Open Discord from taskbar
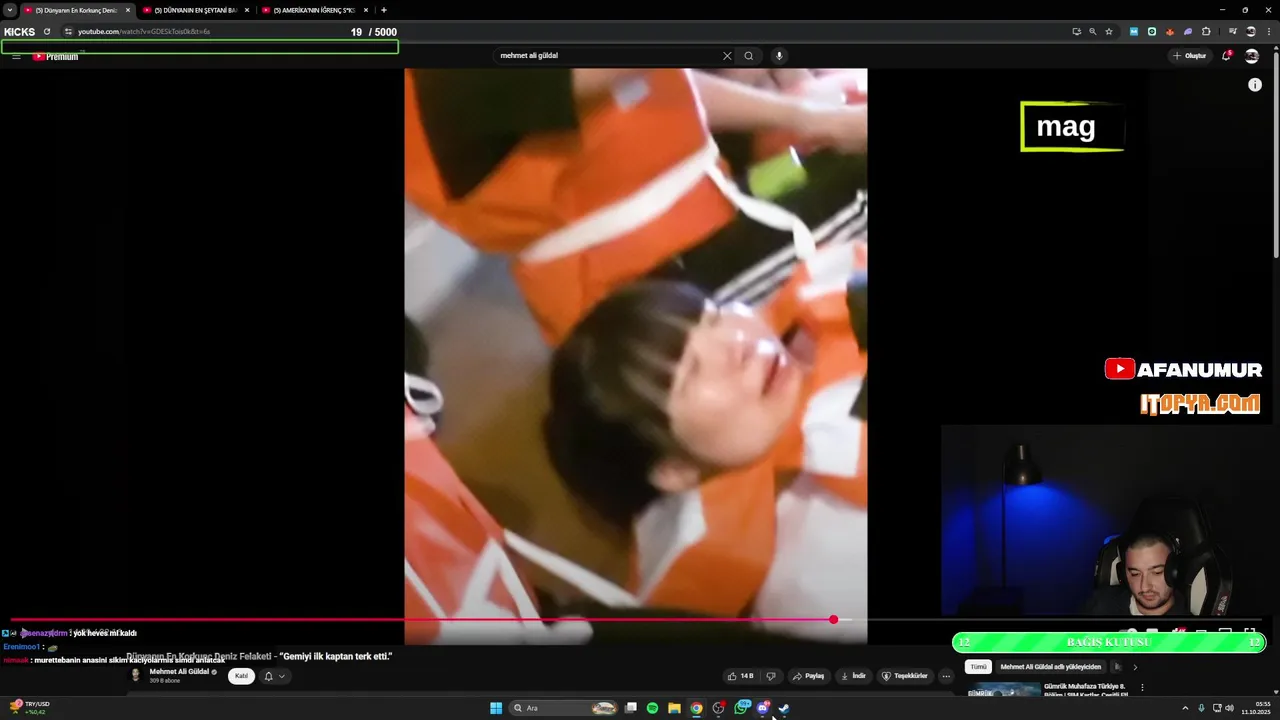Image resolution: width=1280 pixels, height=720 pixels. click(763, 708)
